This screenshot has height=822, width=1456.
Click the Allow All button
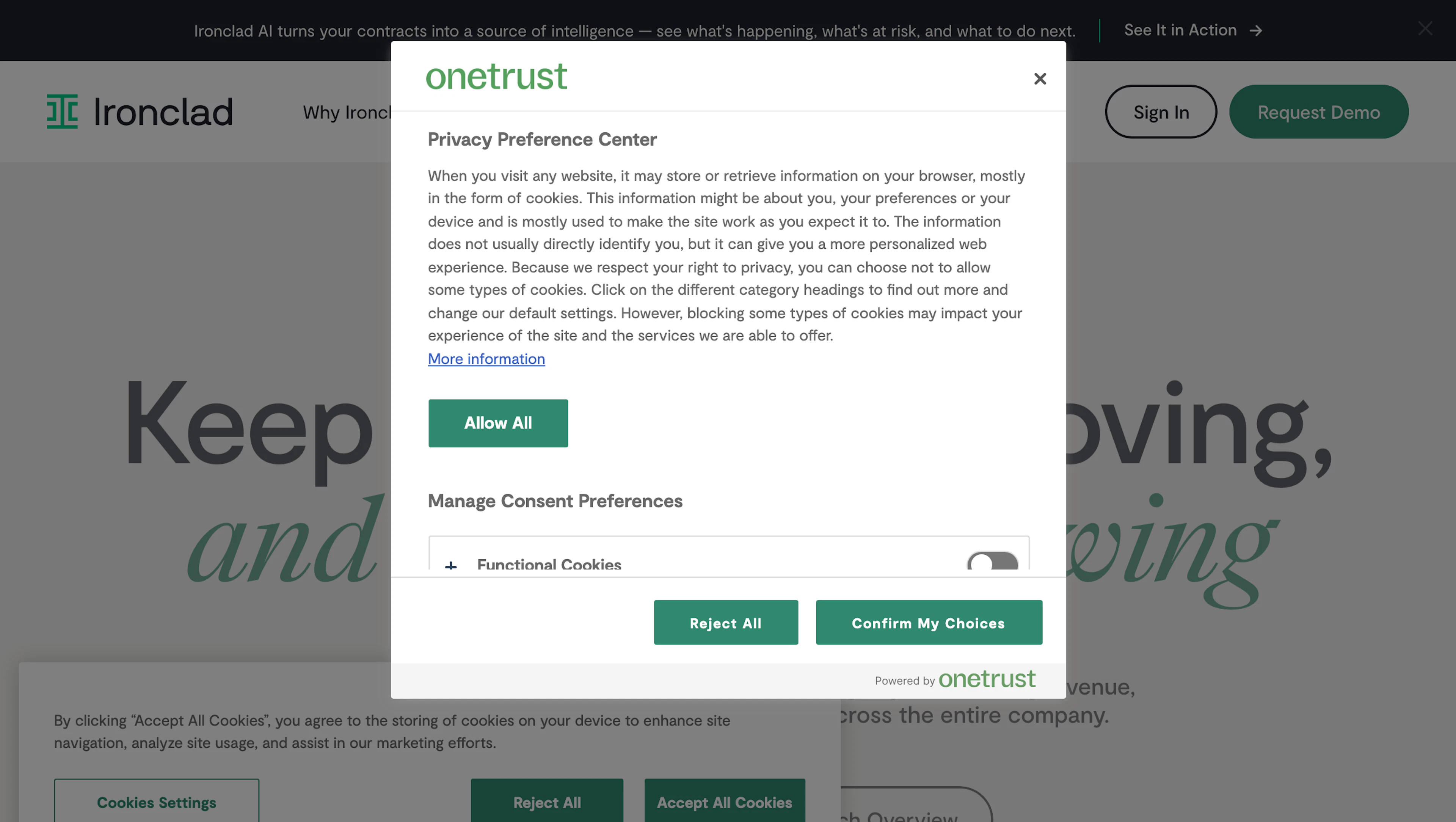coord(498,423)
